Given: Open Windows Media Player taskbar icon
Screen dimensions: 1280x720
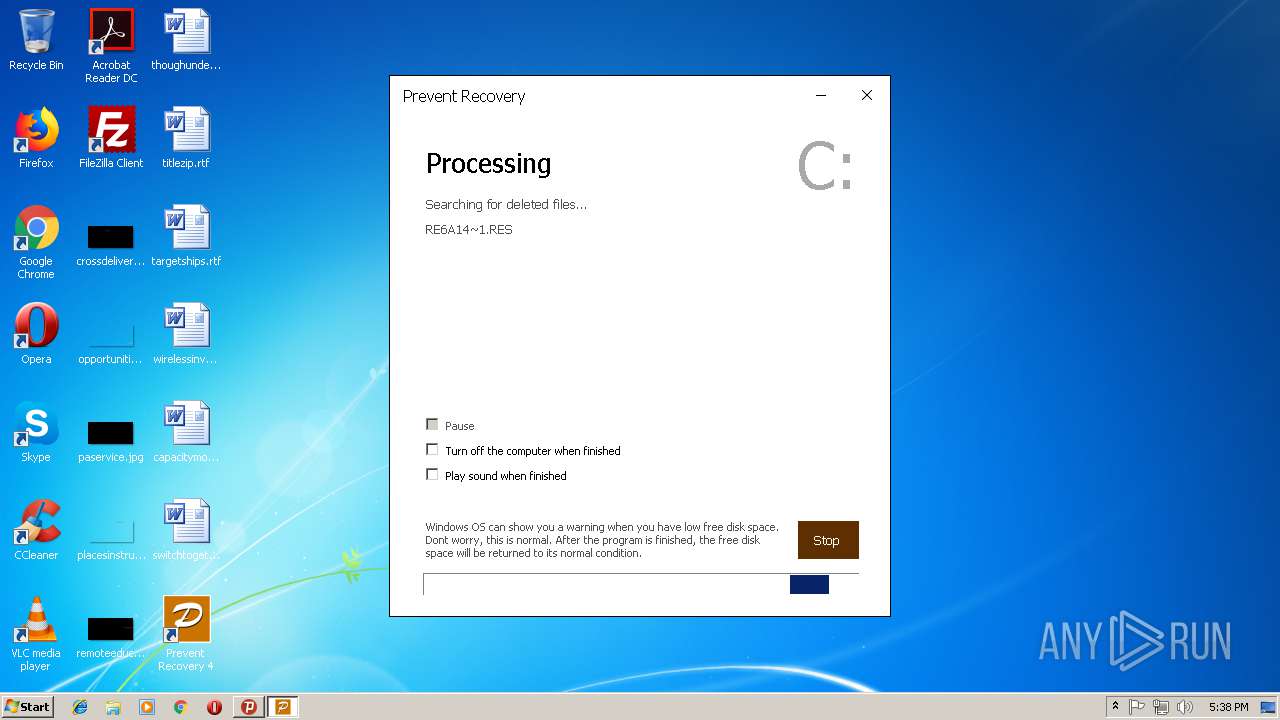Looking at the screenshot, I should [147, 707].
